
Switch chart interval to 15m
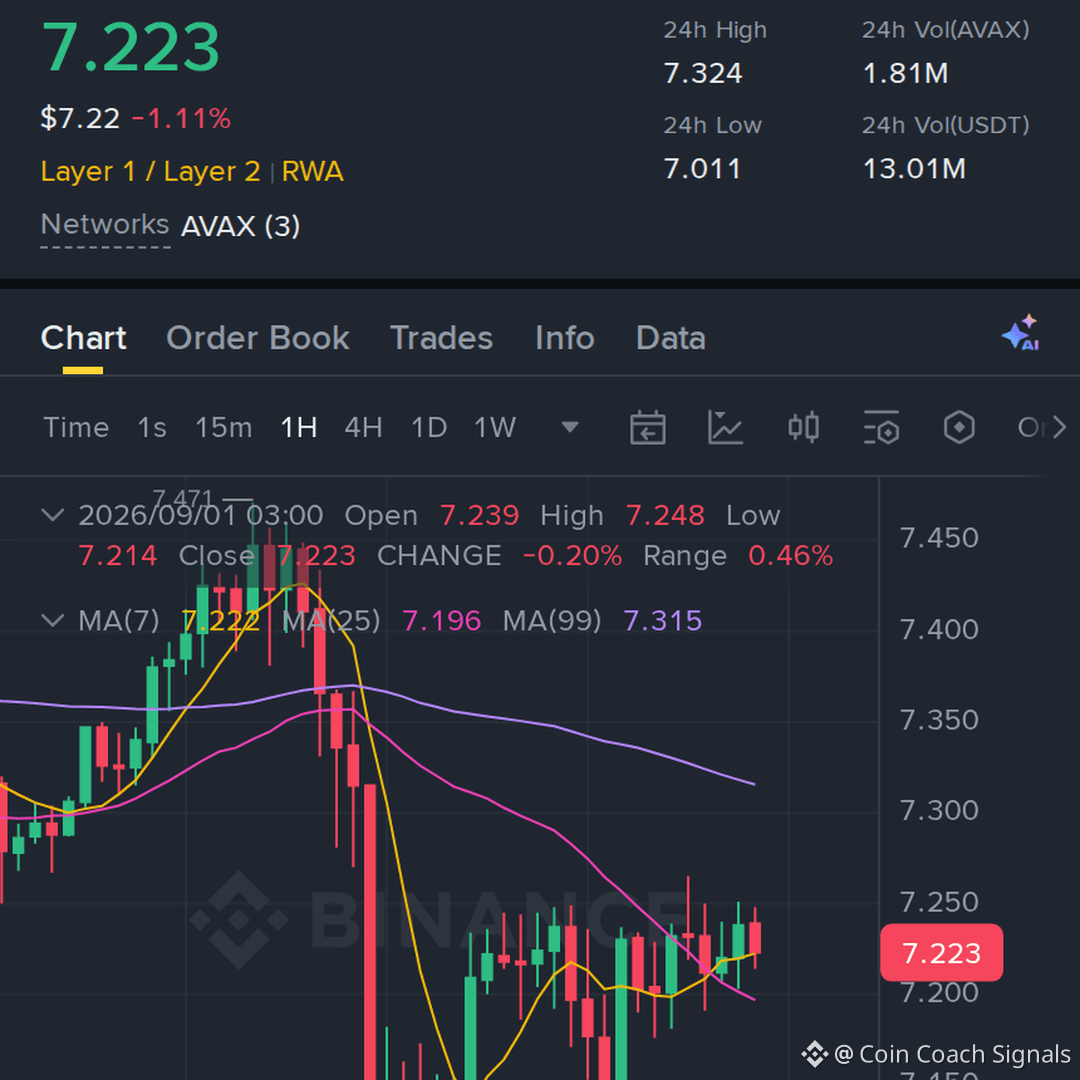pos(223,428)
